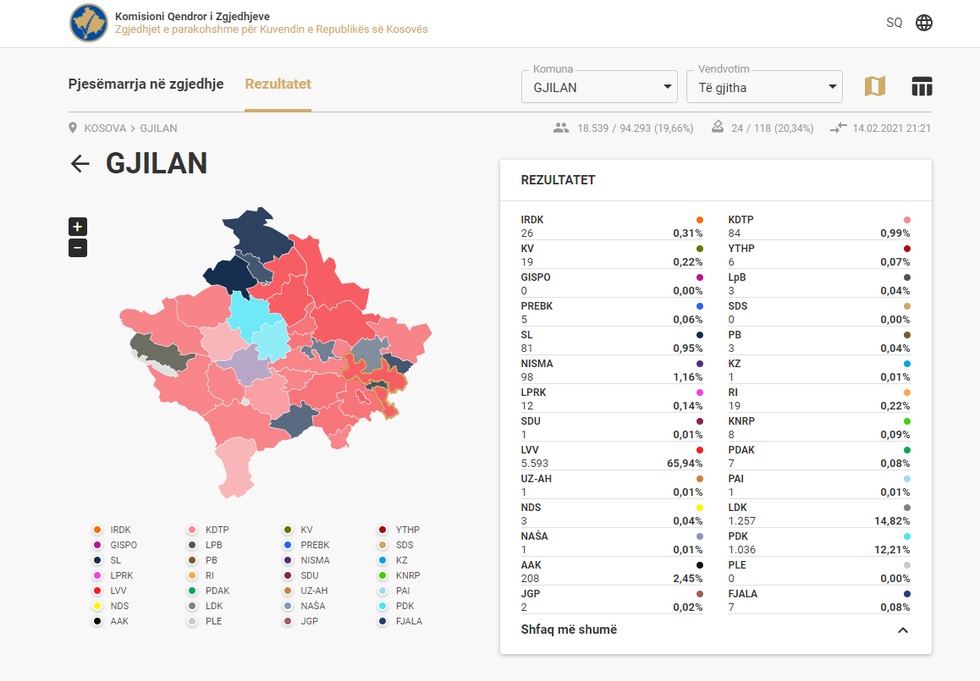Zoom out on the map
Image resolution: width=980 pixels, height=681 pixels.
coord(78,248)
